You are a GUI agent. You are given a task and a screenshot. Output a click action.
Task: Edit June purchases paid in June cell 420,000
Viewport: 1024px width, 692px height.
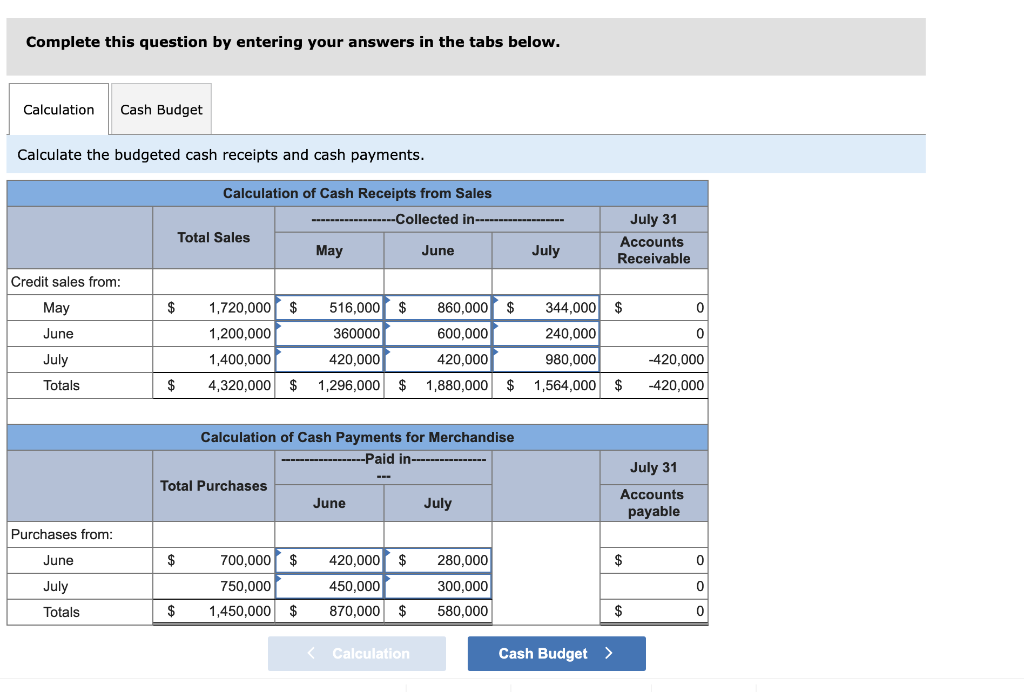click(340, 560)
